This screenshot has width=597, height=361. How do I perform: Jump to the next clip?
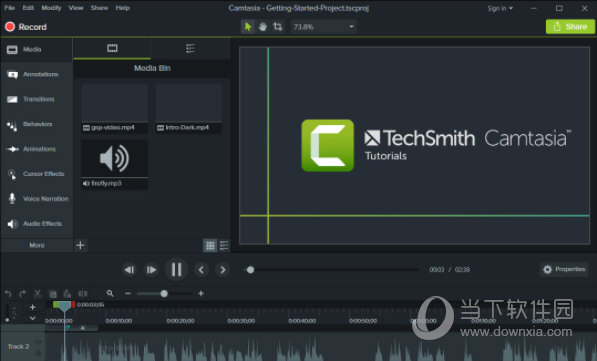(x=223, y=270)
